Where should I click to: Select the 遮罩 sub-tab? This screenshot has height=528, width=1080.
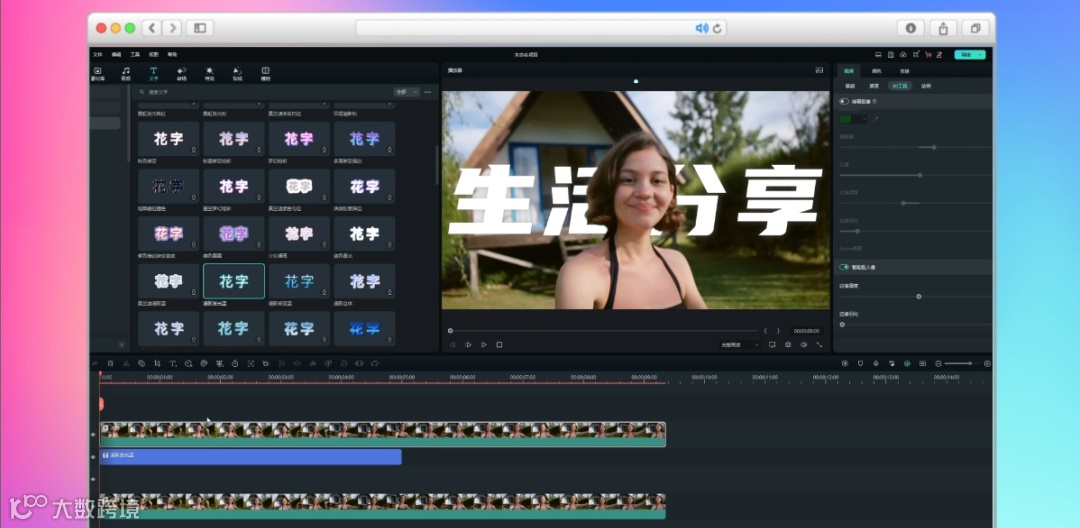874,86
